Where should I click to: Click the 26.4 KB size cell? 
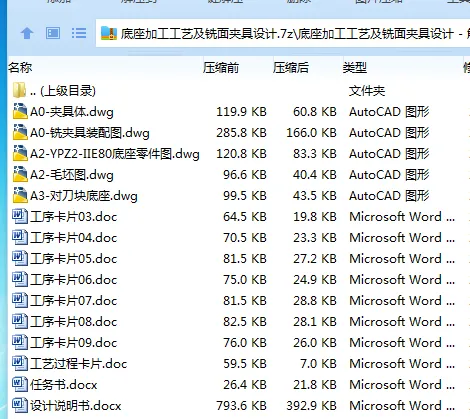tap(245, 384)
